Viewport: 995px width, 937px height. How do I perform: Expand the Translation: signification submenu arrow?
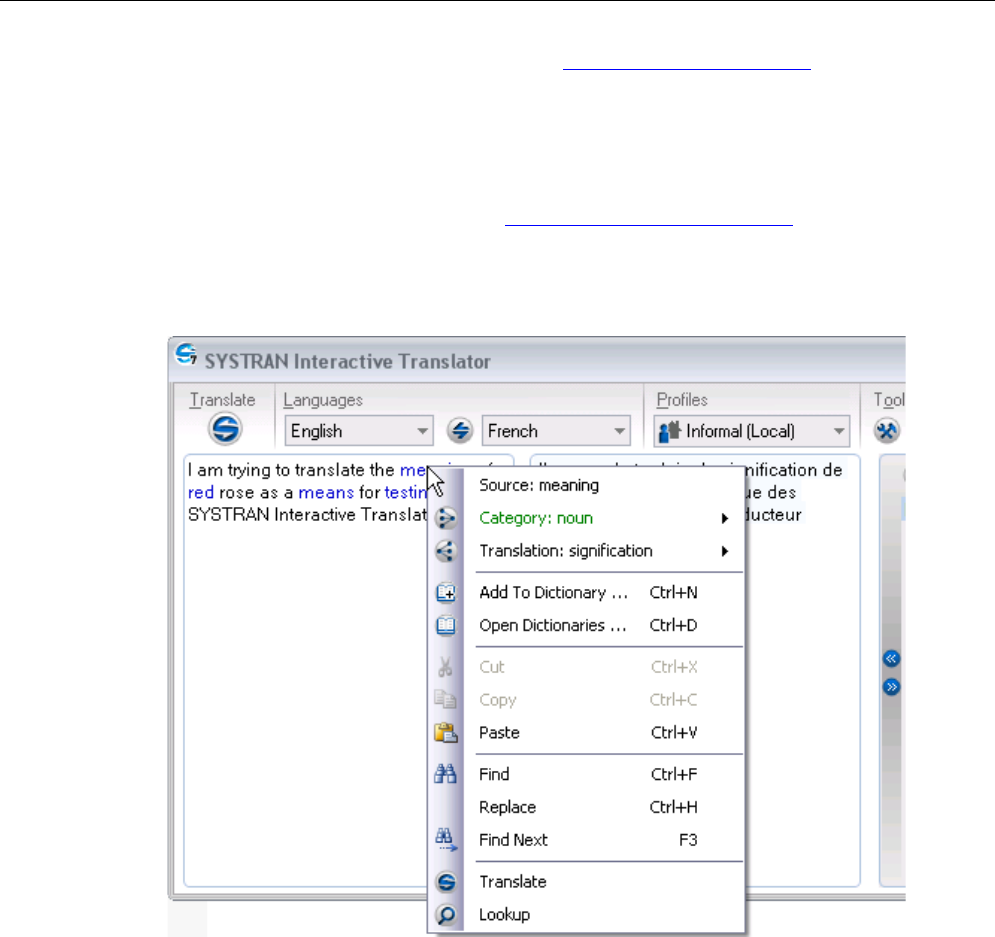(x=725, y=551)
